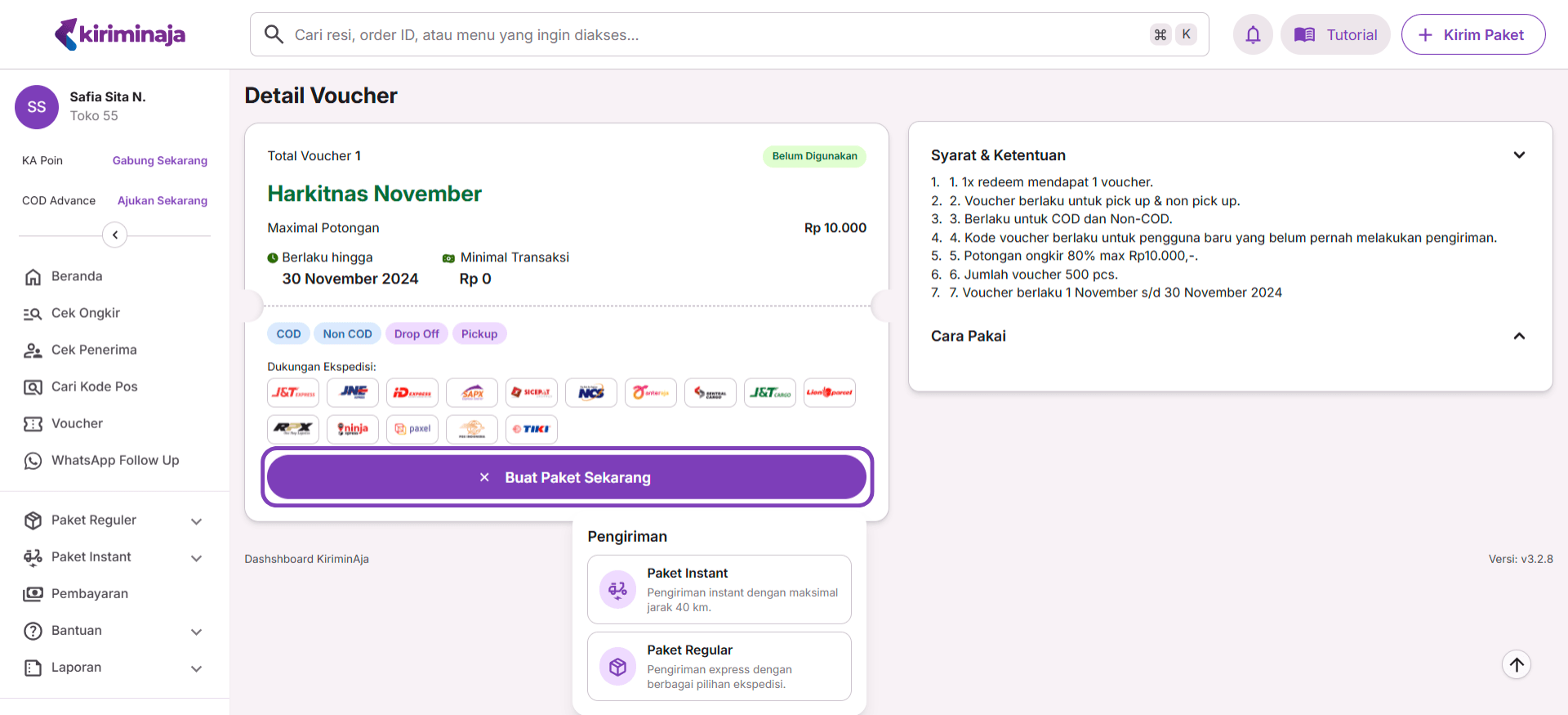Expand the Paket Reguler sidebar menu

196,521
